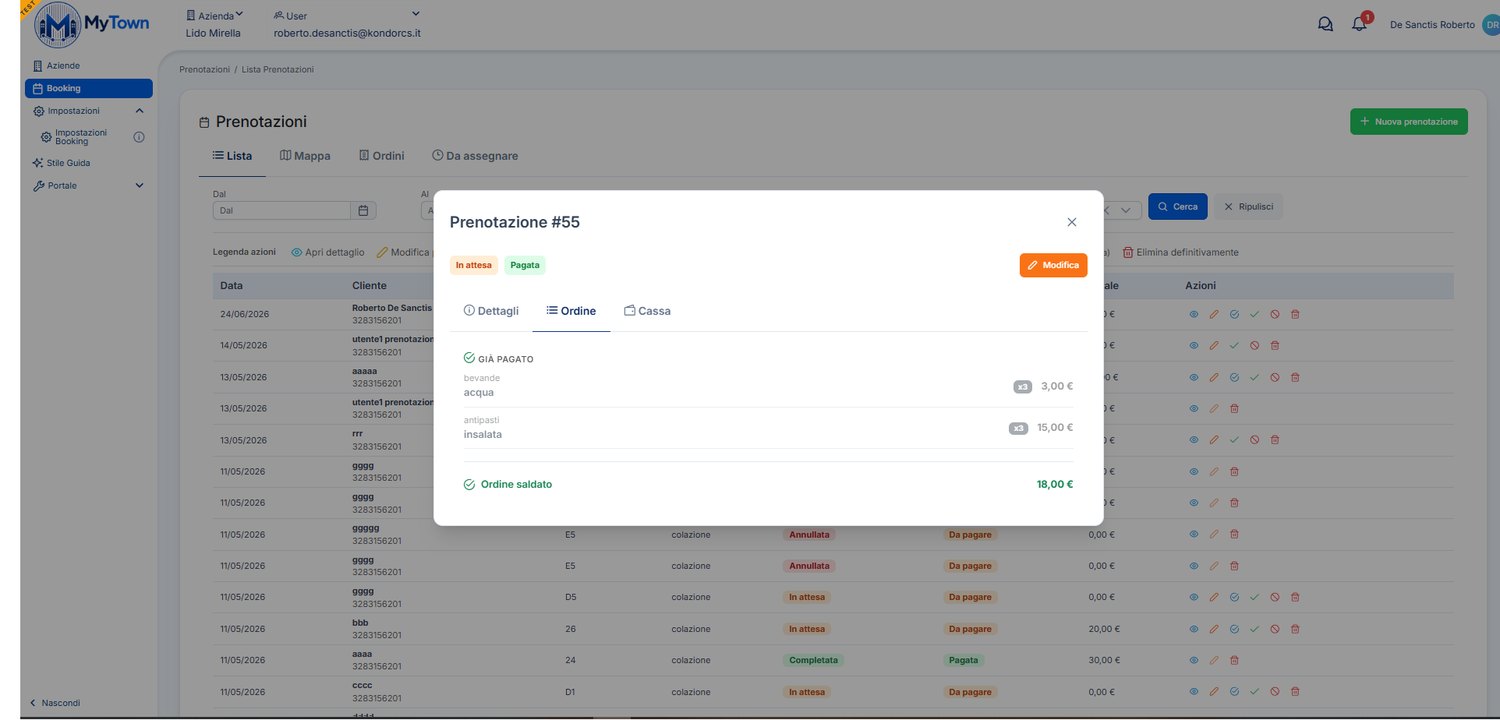Screen dimensions: 1500x720
Task: Collapse the Impostazioni sidebar section
Action: point(139,111)
